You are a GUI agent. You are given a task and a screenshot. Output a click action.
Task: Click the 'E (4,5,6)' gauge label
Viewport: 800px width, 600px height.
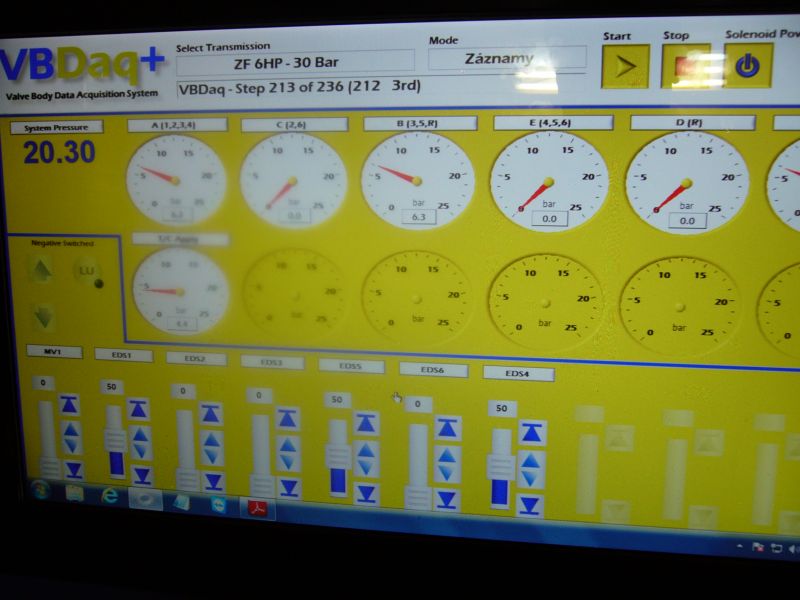click(x=553, y=123)
